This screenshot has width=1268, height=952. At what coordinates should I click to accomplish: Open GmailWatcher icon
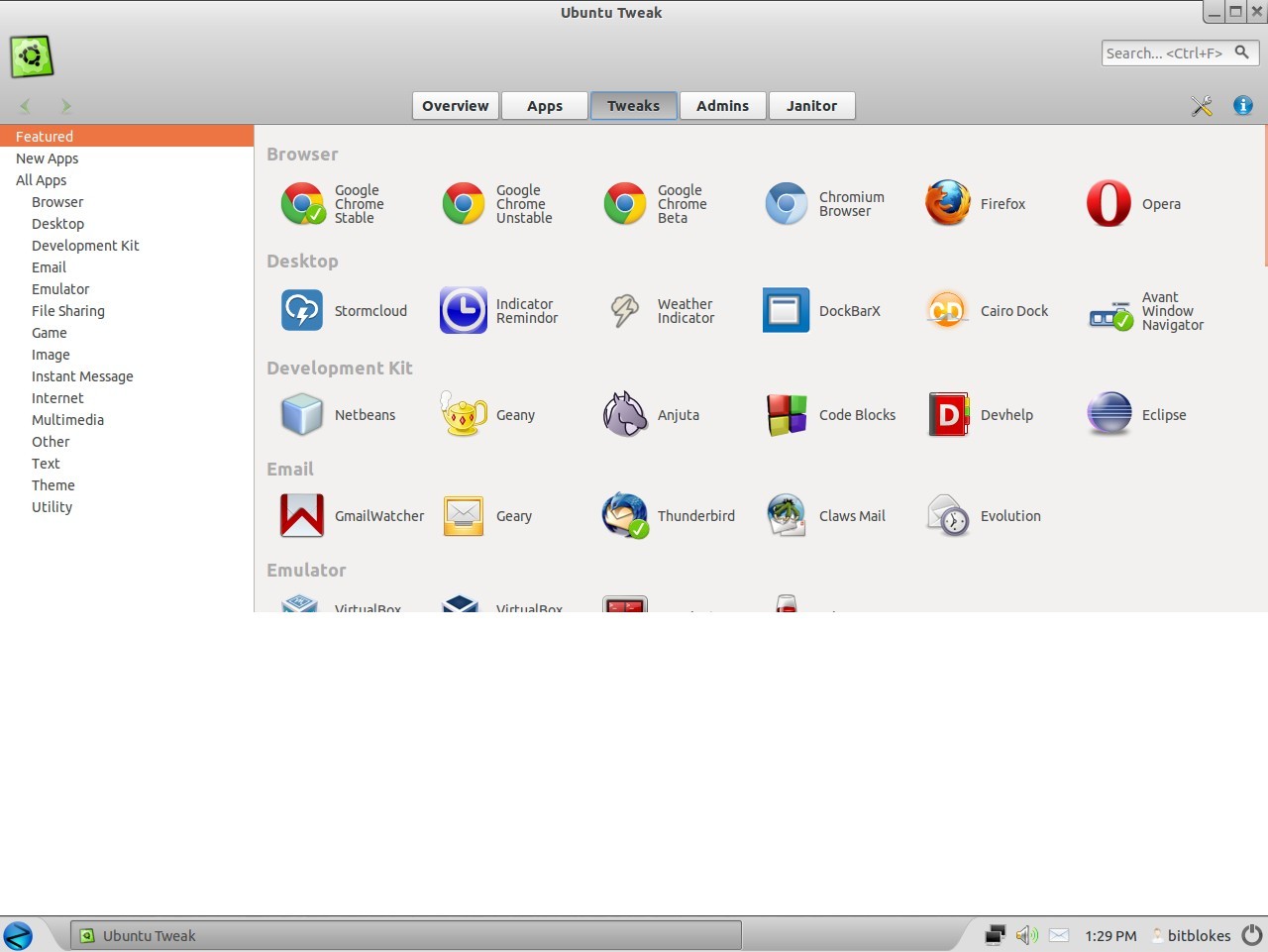[302, 516]
